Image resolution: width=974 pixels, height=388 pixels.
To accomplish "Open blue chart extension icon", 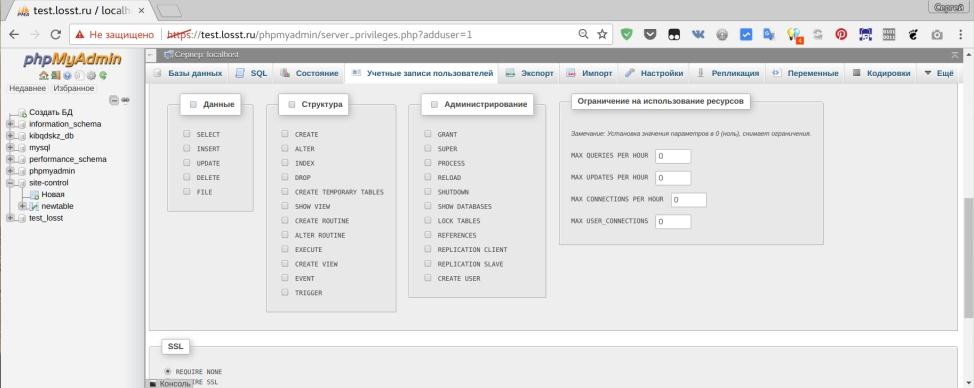I will coord(746,35).
